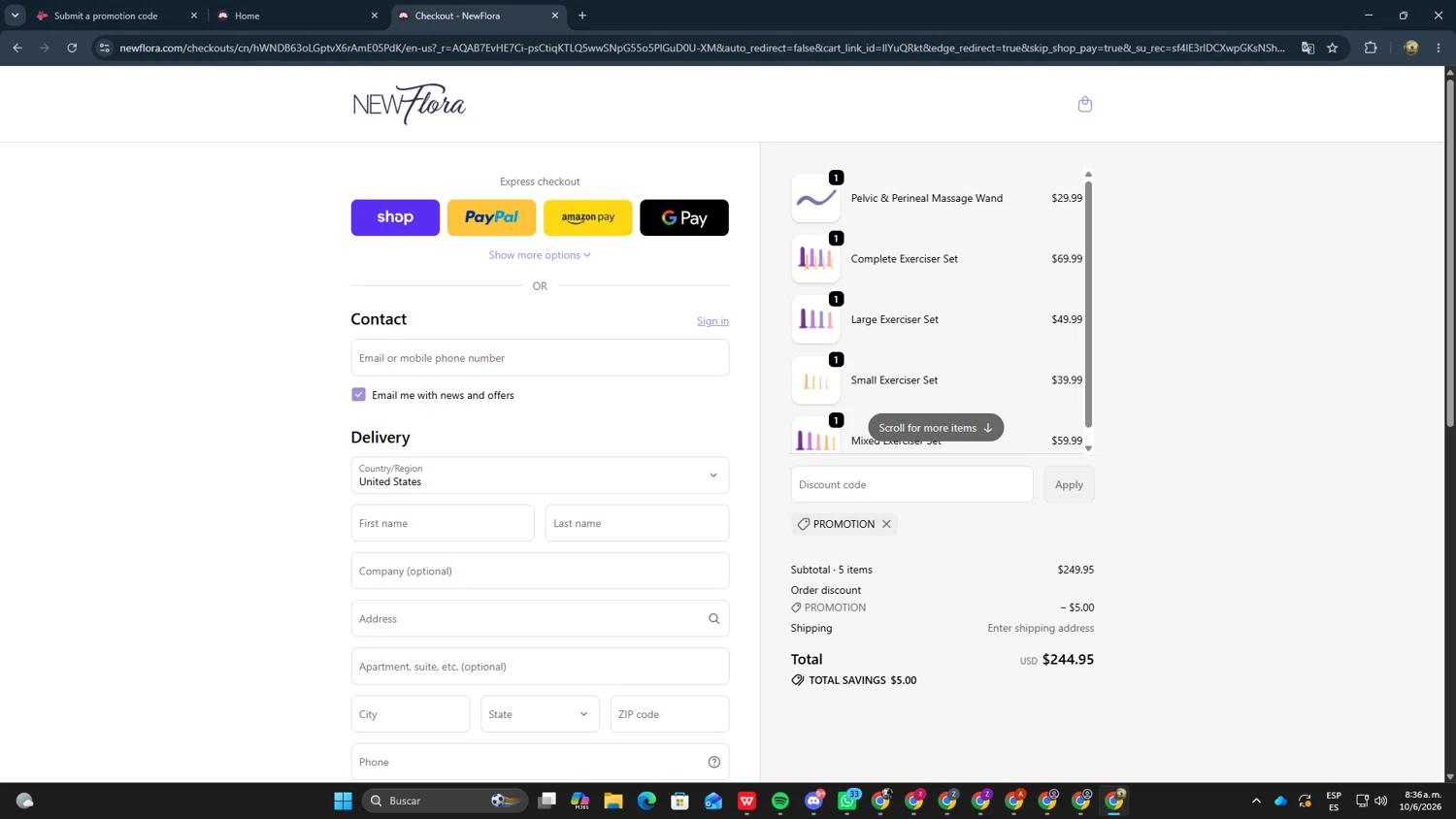Viewport: 1456px width, 819px height.
Task: Open Spotify from taskbar
Action: click(x=780, y=801)
